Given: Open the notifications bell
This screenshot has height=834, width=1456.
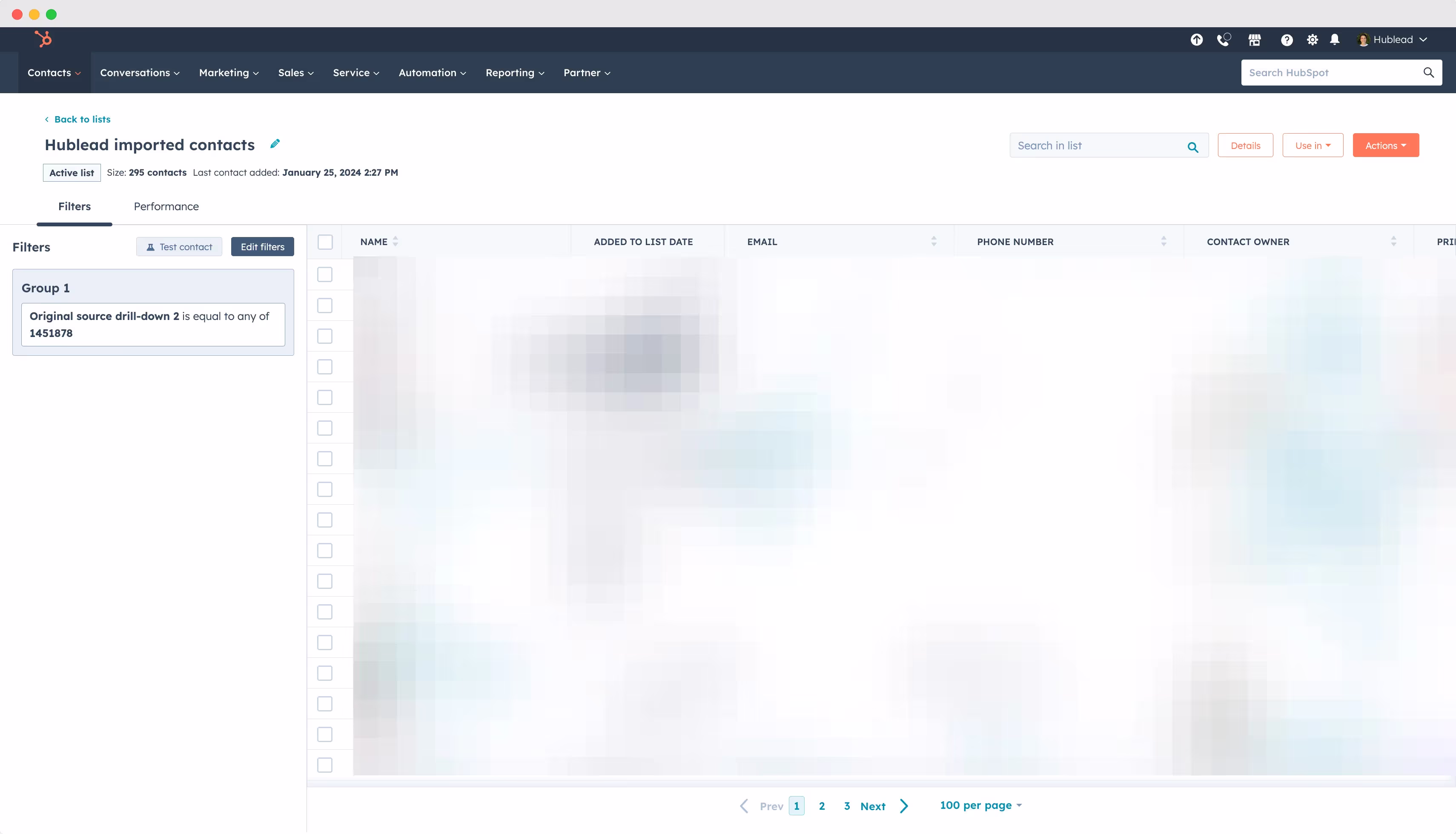Looking at the screenshot, I should coord(1335,40).
